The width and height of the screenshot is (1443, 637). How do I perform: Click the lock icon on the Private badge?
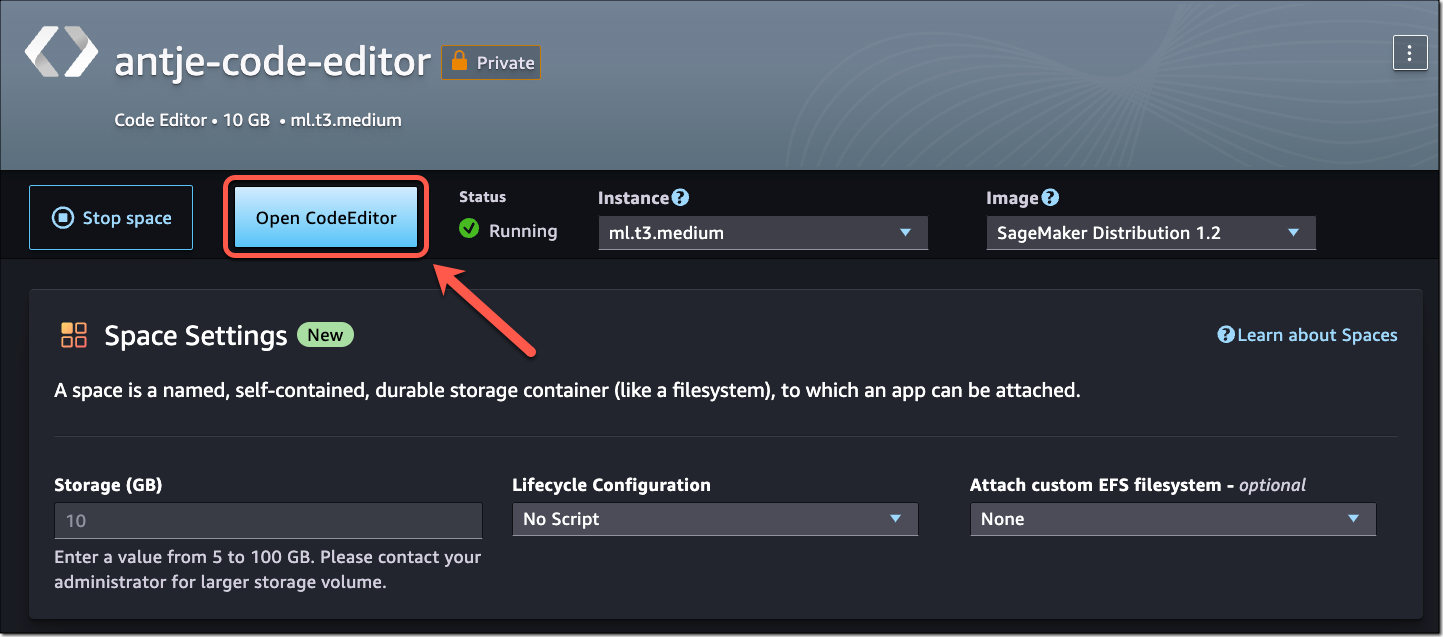(x=457, y=62)
